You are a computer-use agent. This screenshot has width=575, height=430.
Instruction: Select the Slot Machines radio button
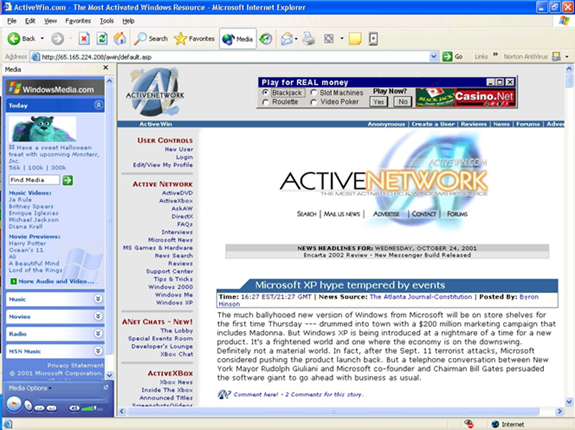pos(313,92)
